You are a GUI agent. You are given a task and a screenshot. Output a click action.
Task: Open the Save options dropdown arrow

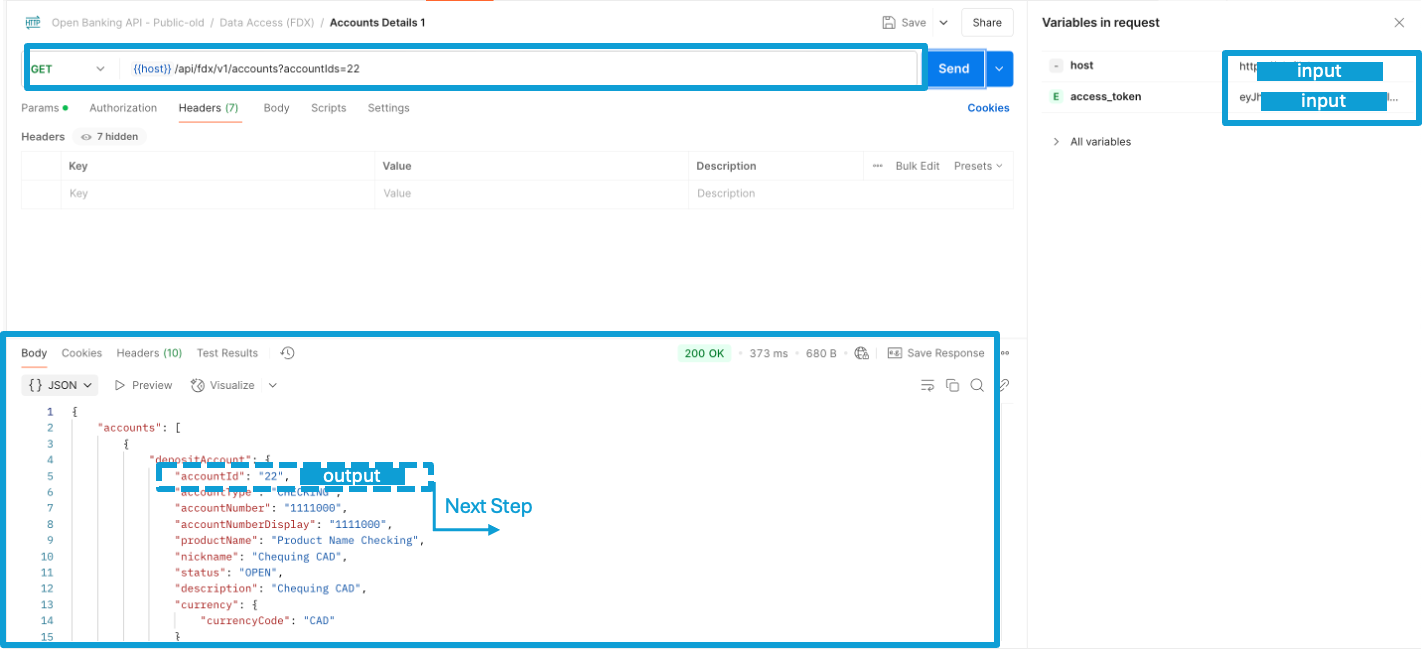click(x=943, y=22)
